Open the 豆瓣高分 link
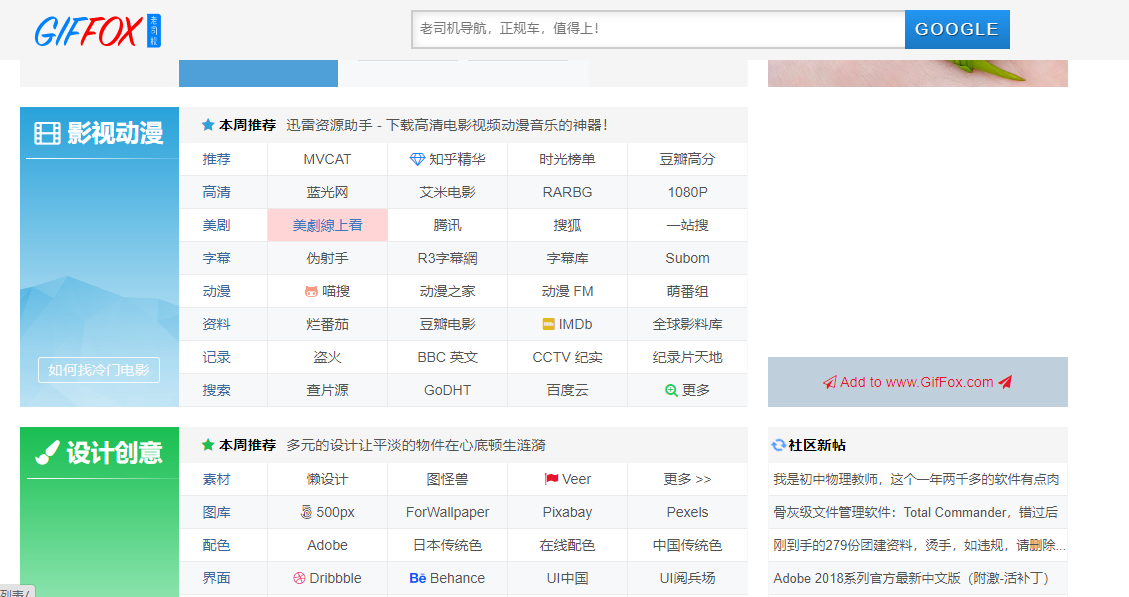Viewport: 1129px width, 597px height. [x=688, y=159]
